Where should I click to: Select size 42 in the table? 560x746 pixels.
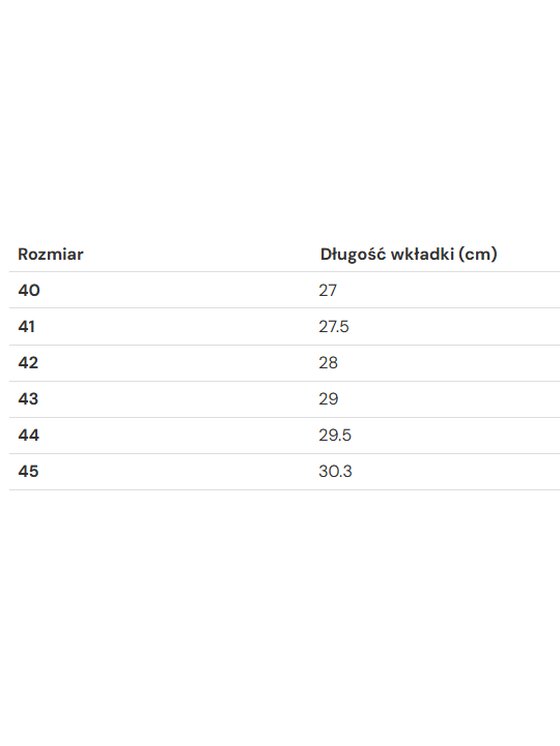28,363
